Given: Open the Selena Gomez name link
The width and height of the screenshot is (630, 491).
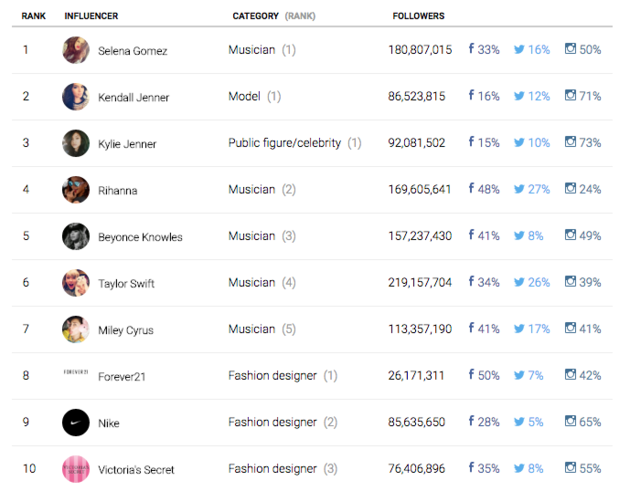Looking at the screenshot, I should tap(133, 51).
